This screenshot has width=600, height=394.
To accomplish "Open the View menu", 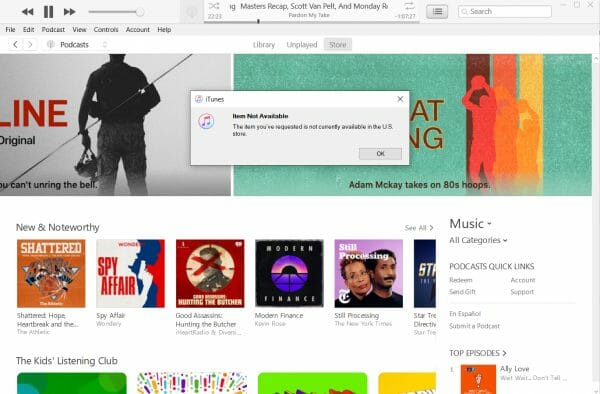I will [79, 29].
